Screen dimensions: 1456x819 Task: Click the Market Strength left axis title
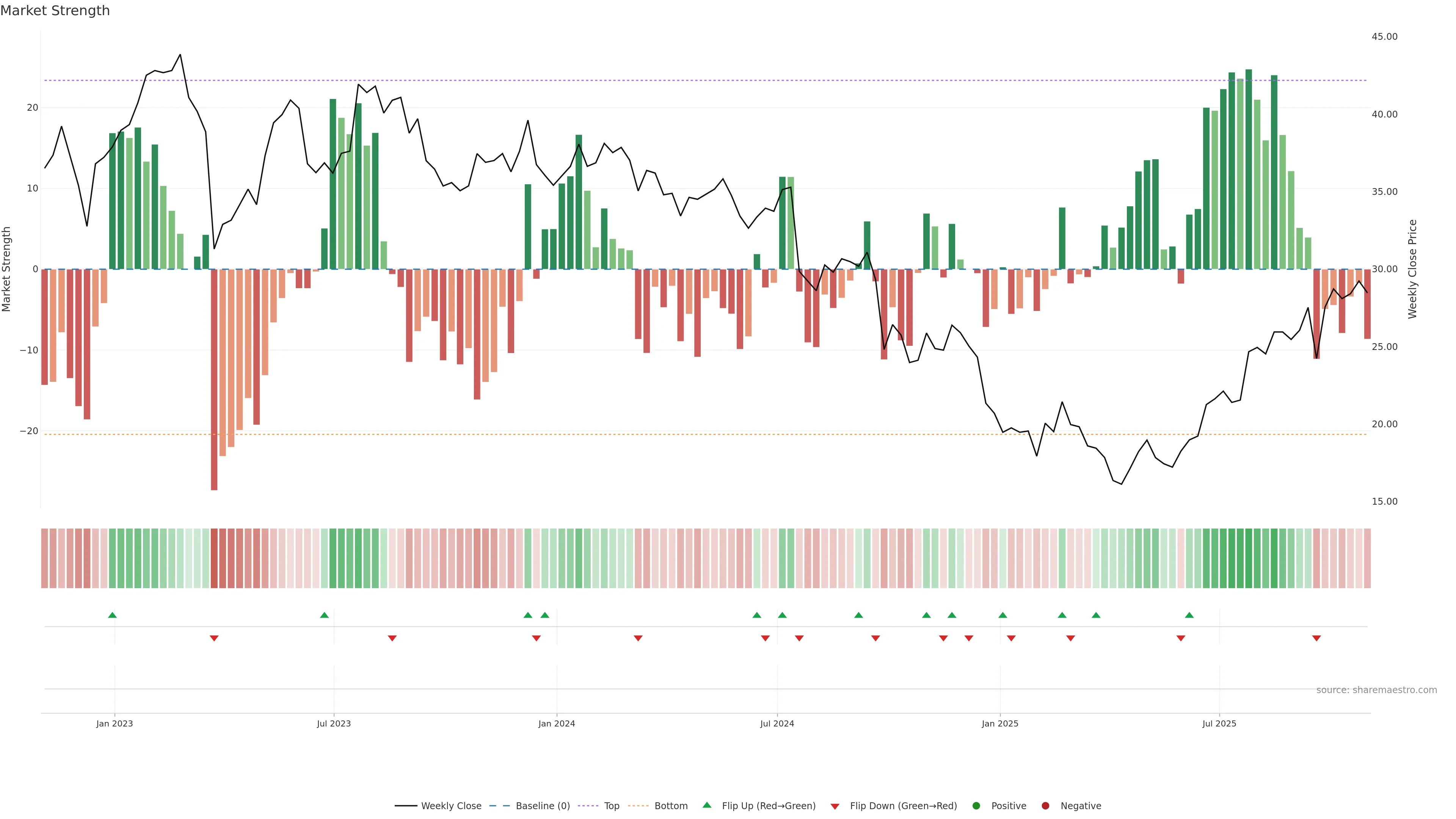pos(7,269)
